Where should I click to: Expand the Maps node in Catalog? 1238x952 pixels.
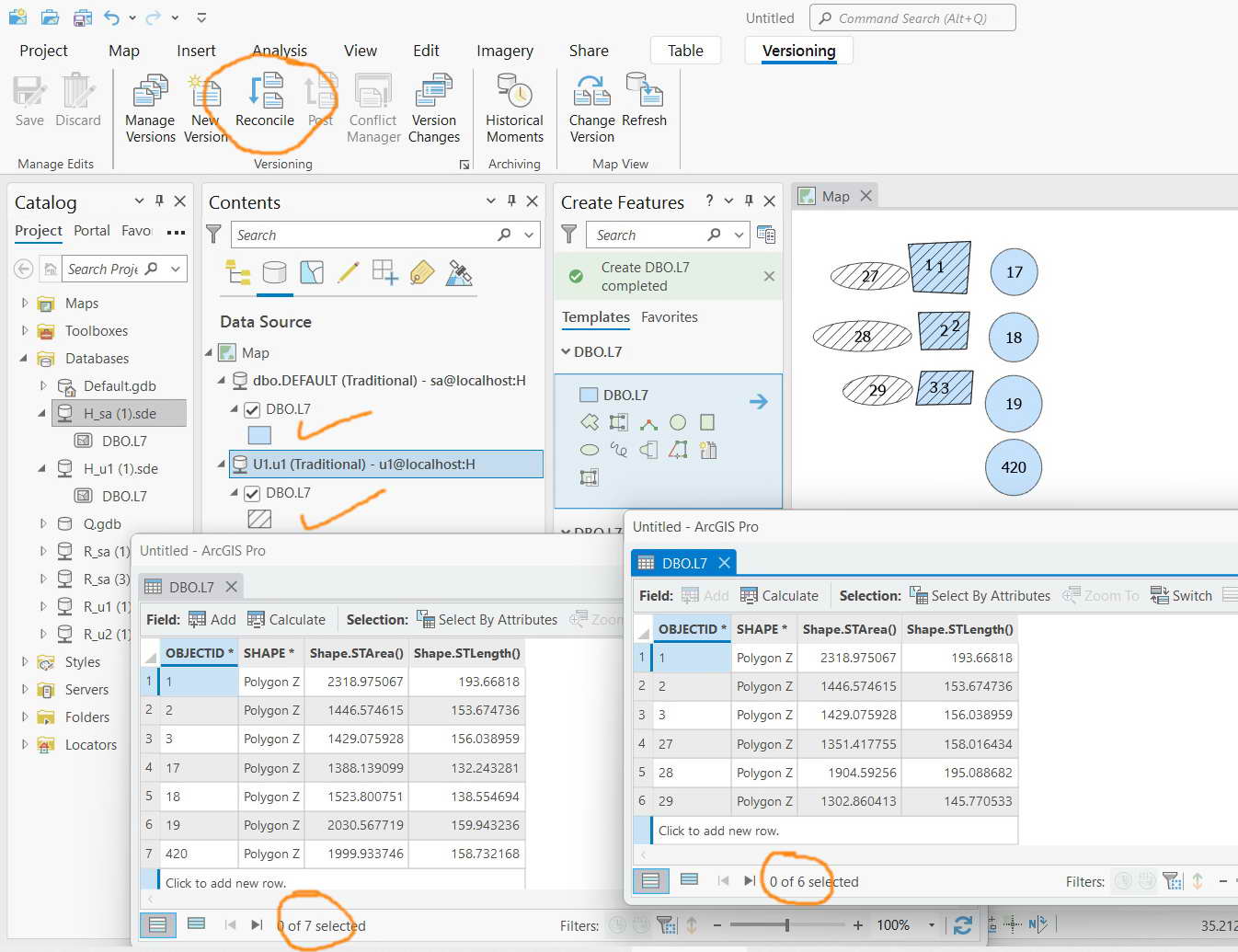[x=24, y=303]
